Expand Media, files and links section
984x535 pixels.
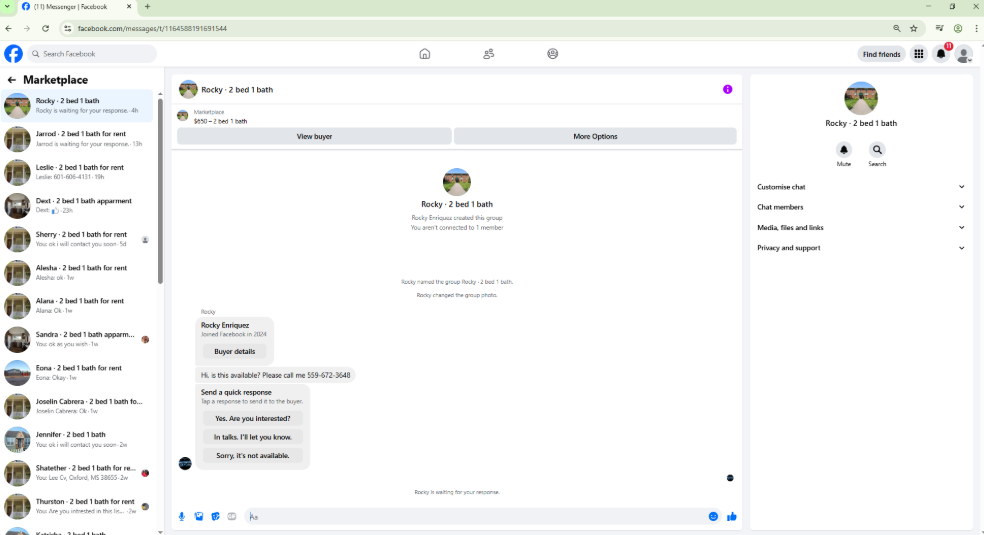coord(860,228)
